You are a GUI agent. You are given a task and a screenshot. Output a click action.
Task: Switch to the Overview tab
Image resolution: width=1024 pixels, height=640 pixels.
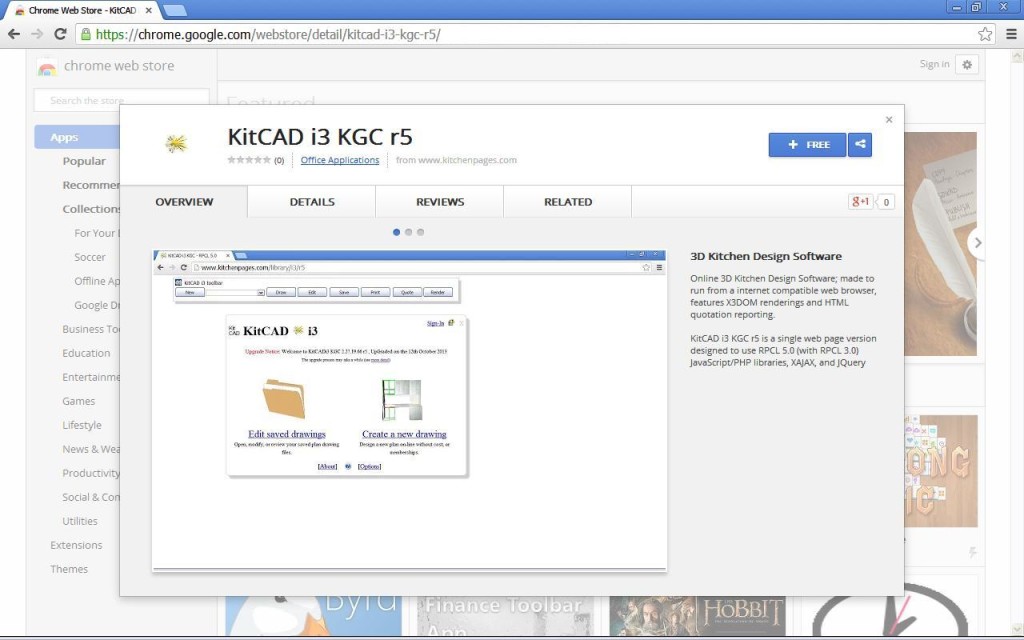184,202
